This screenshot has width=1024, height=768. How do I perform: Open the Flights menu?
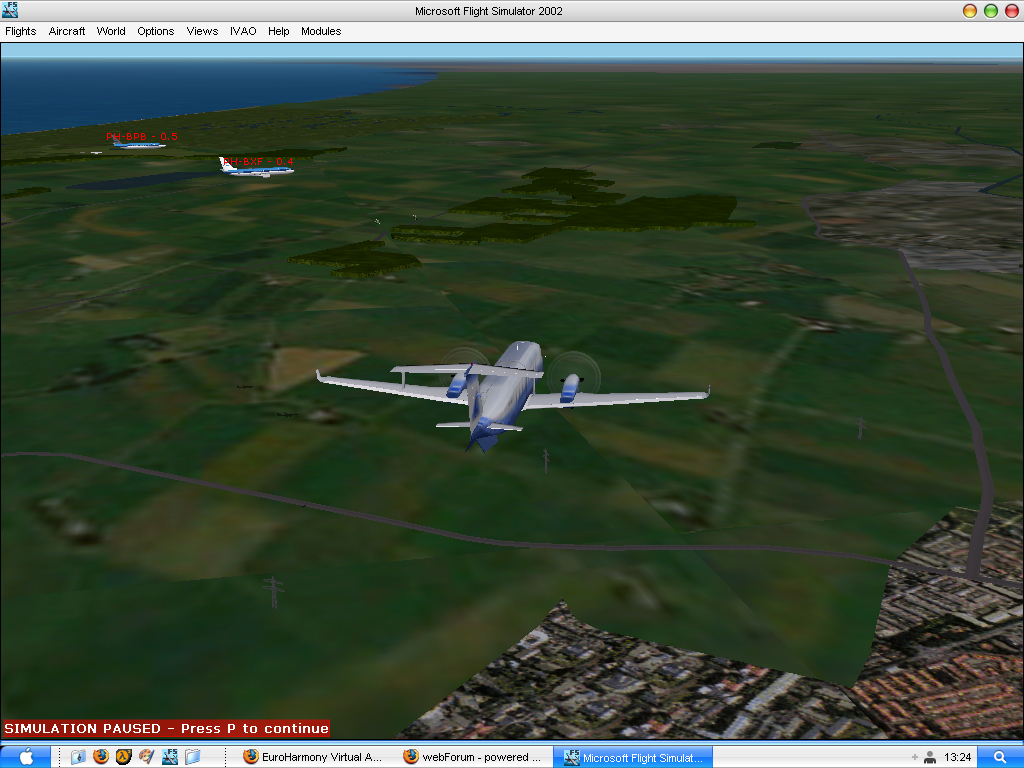pyautogui.click(x=20, y=31)
